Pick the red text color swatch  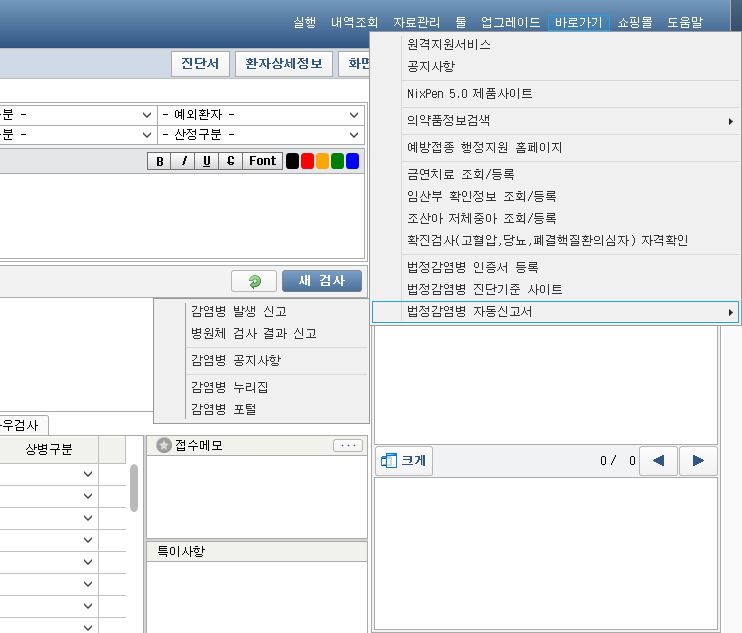[308, 161]
